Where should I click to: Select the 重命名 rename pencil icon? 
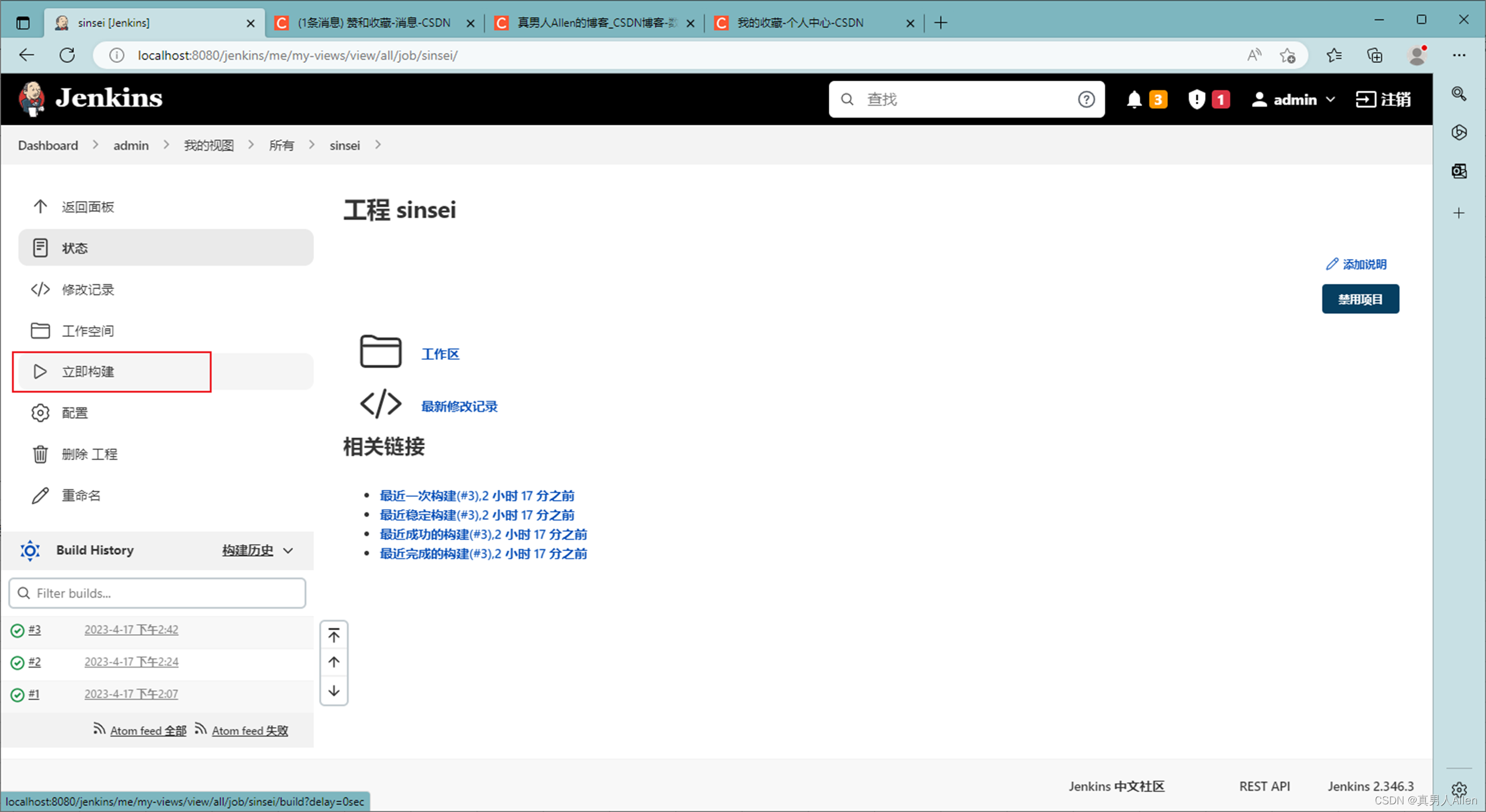click(x=40, y=495)
